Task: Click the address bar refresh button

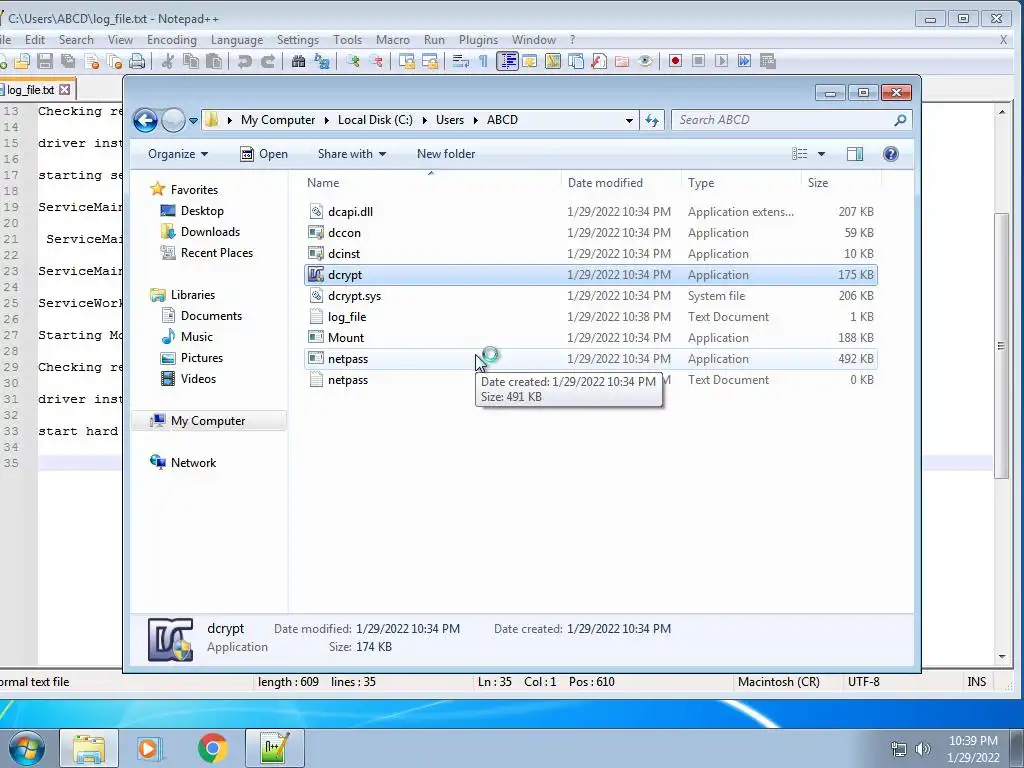Action: 652,120
